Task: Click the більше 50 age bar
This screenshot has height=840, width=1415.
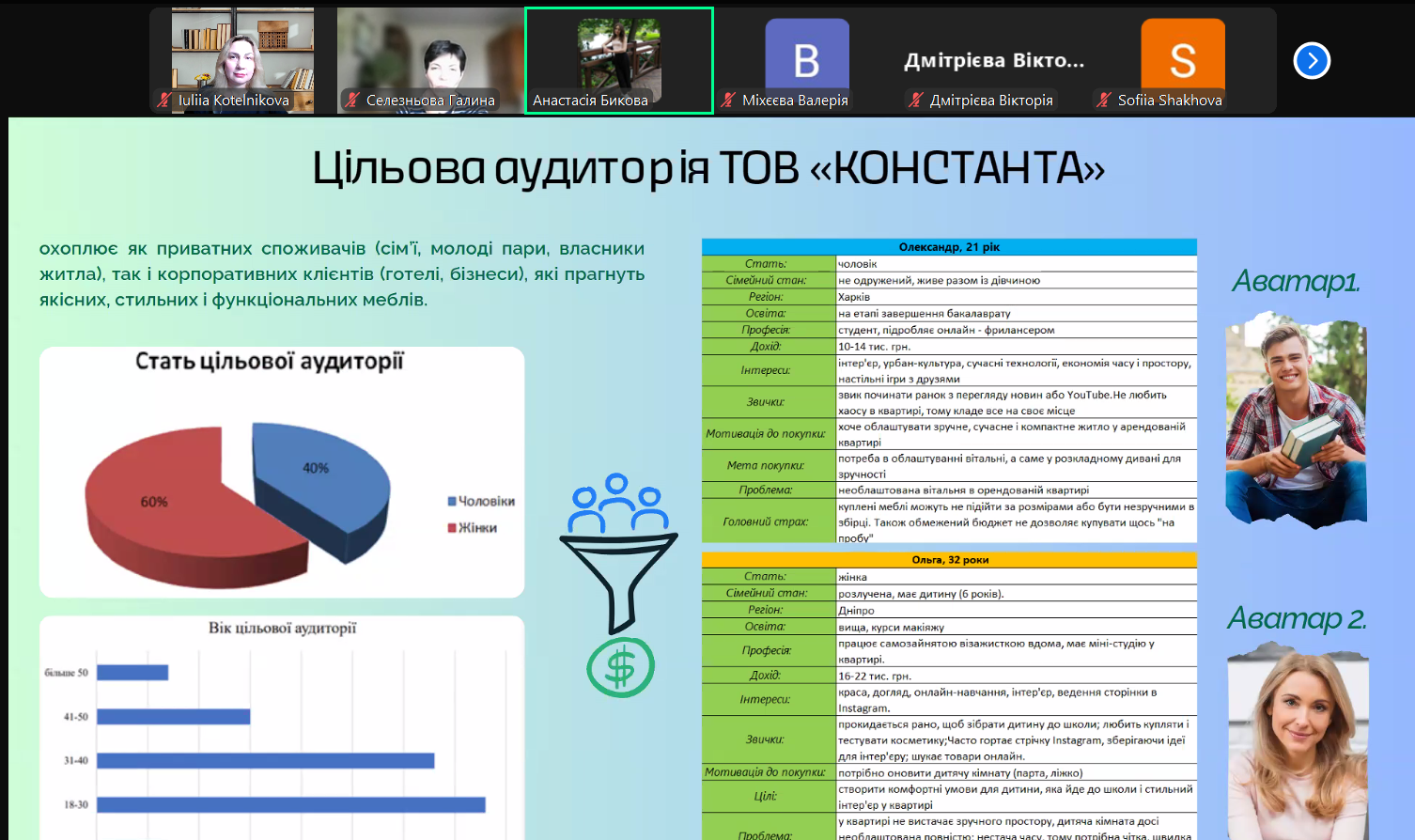Action: pos(132,673)
